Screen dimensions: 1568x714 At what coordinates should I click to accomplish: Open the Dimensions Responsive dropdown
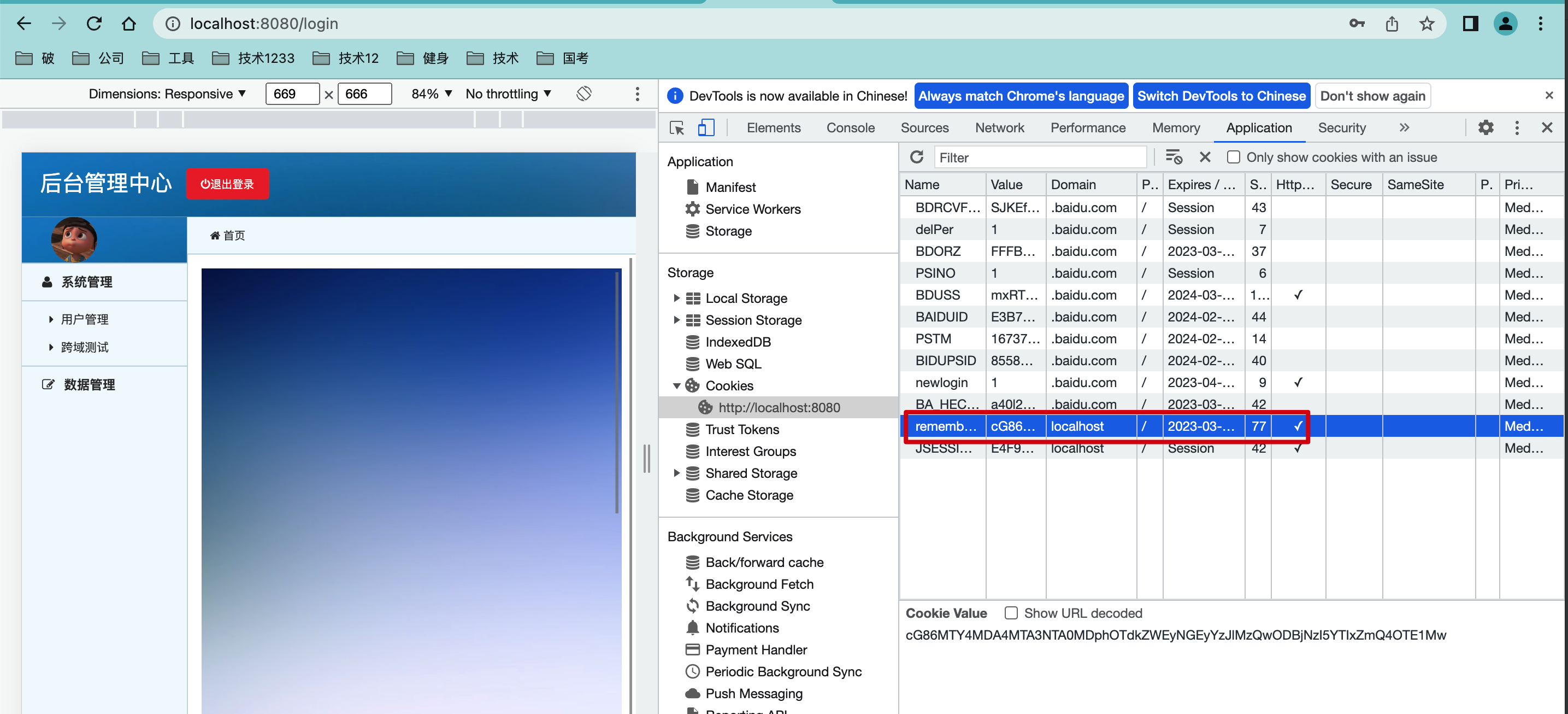(x=167, y=94)
